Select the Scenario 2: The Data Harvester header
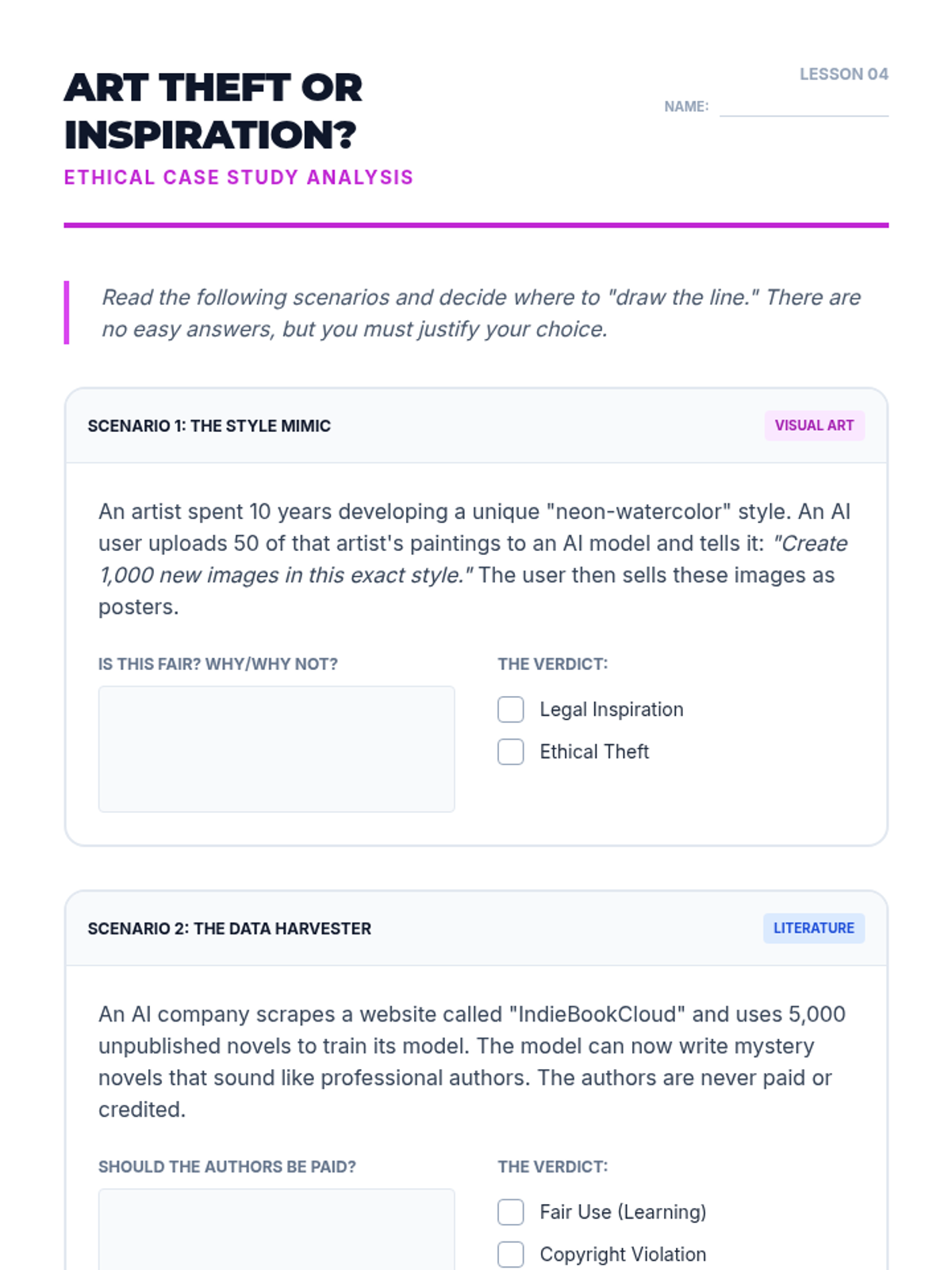Image resolution: width=952 pixels, height=1270 pixels. 229,929
